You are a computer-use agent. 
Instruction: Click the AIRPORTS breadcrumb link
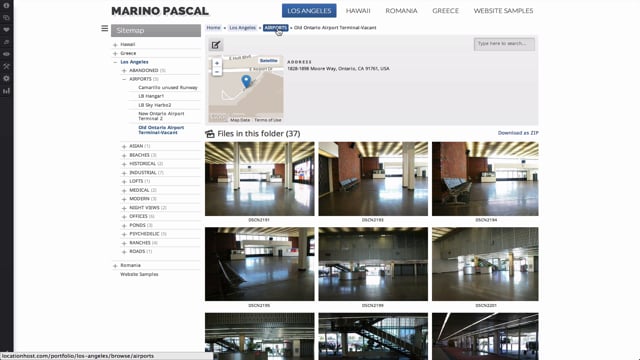pyautogui.click(x=276, y=28)
